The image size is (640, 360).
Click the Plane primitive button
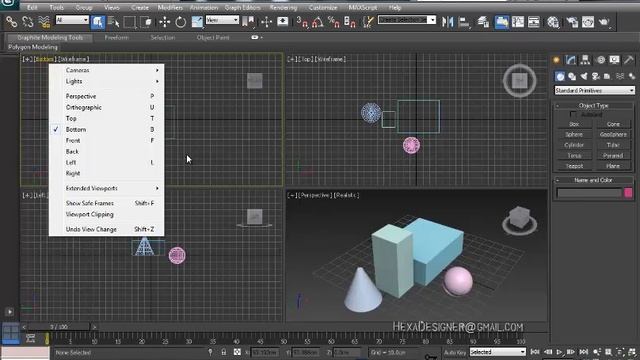[x=613, y=166]
